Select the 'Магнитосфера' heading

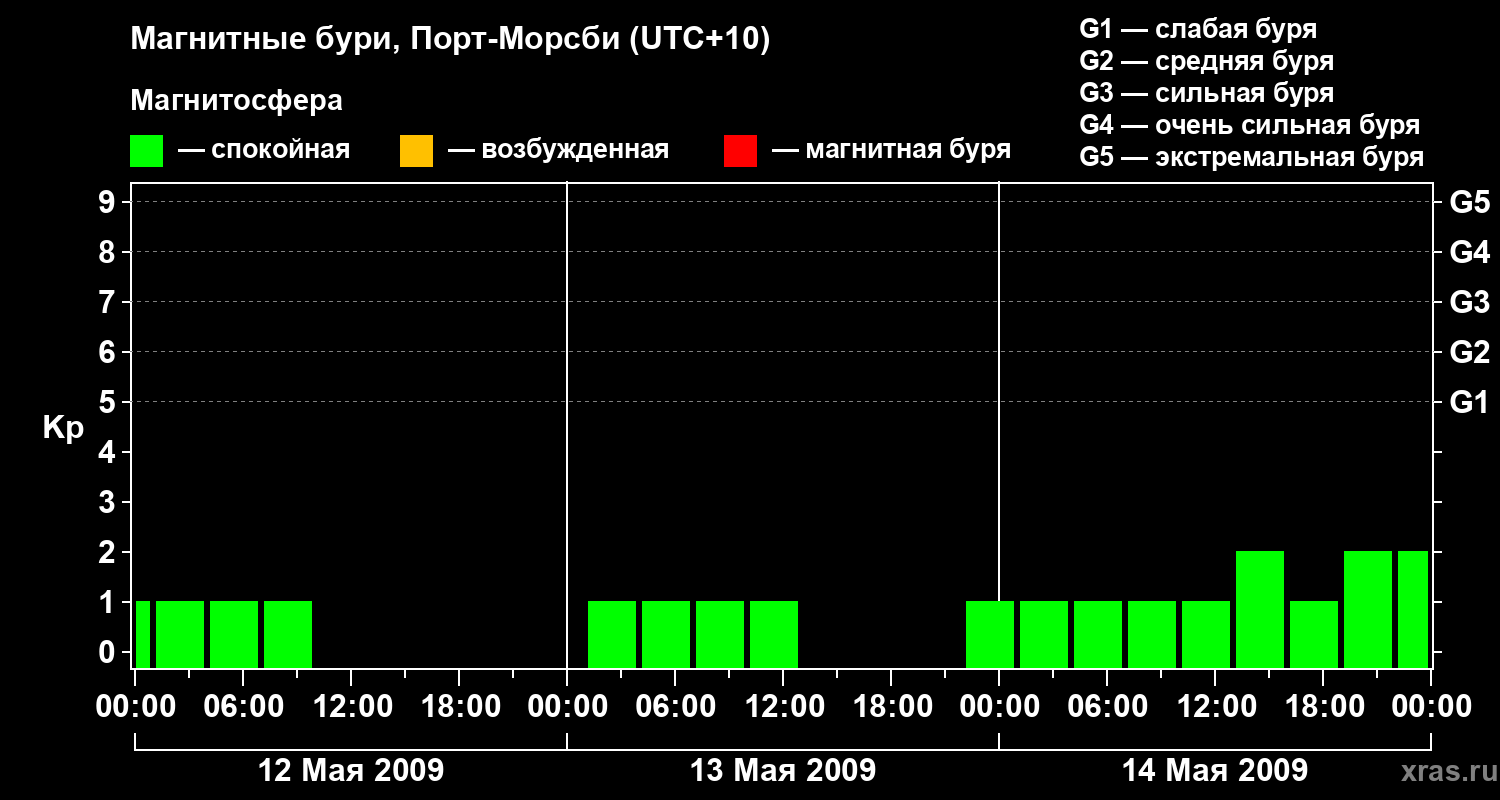pos(236,101)
